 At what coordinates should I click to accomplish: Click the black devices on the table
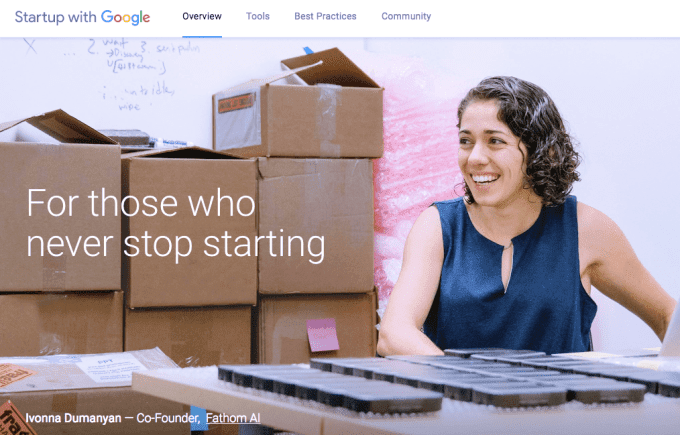pos(447,377)
